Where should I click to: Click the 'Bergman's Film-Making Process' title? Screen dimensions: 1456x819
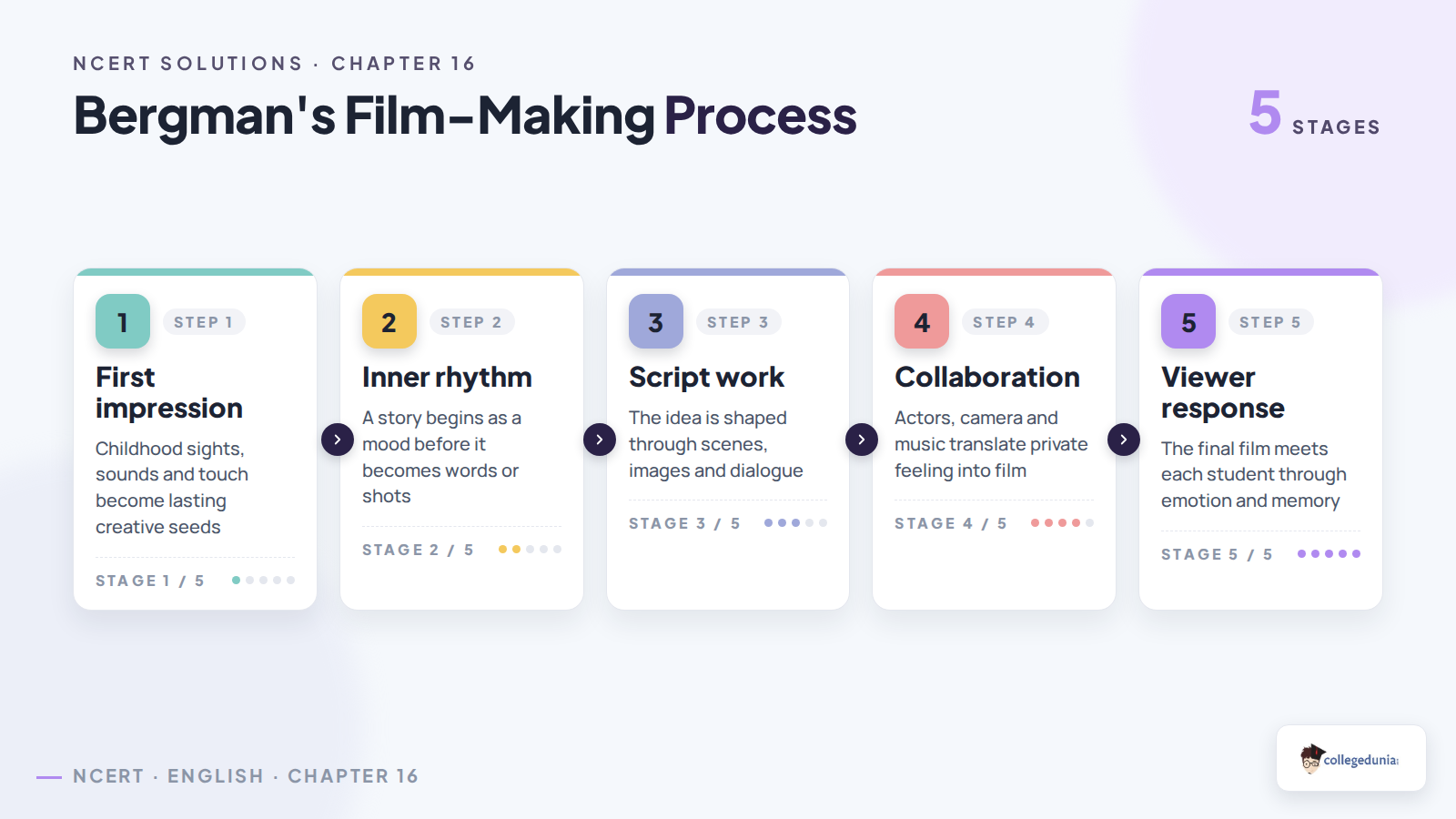[x=465, y=116]
